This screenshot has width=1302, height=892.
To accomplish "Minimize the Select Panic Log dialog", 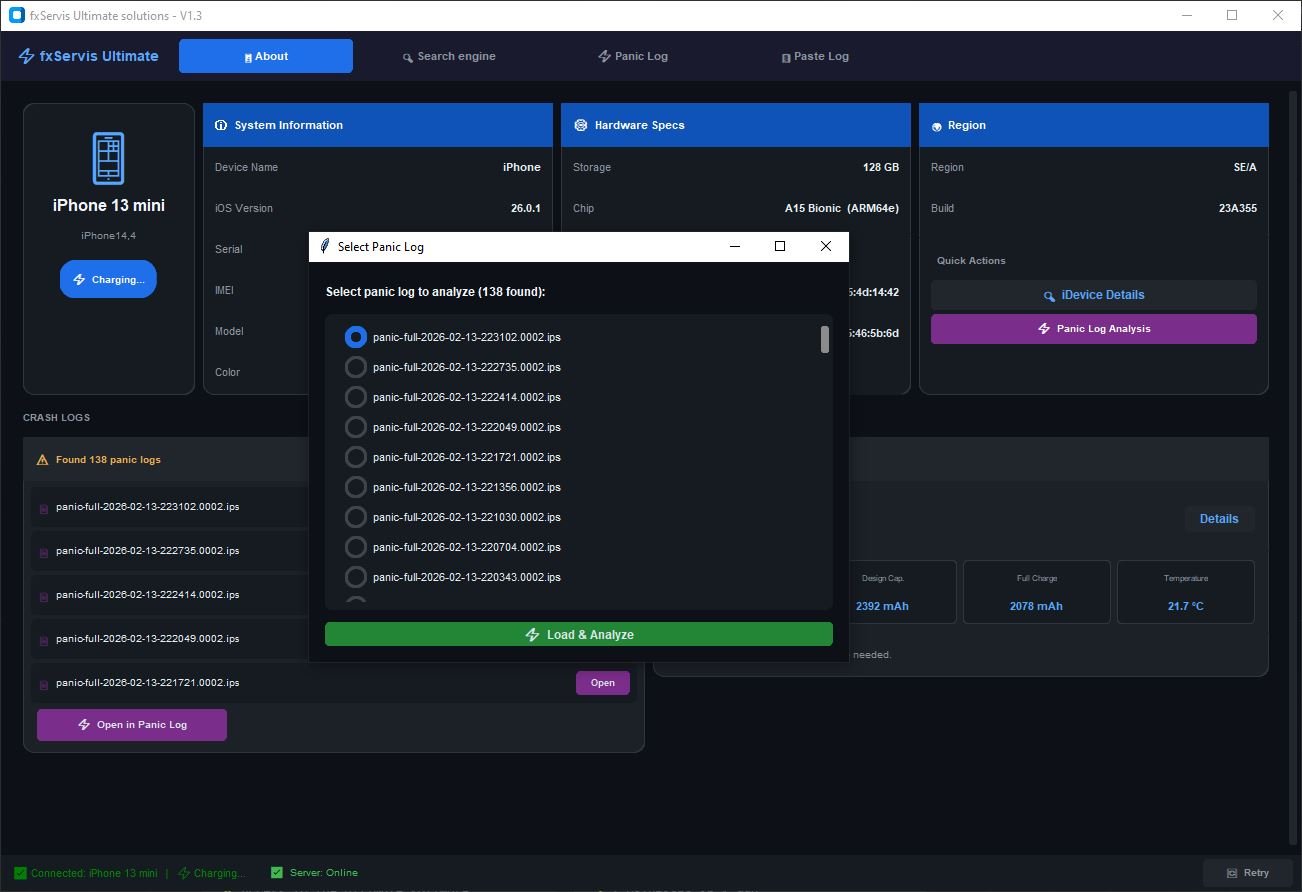I will (735, 246).
